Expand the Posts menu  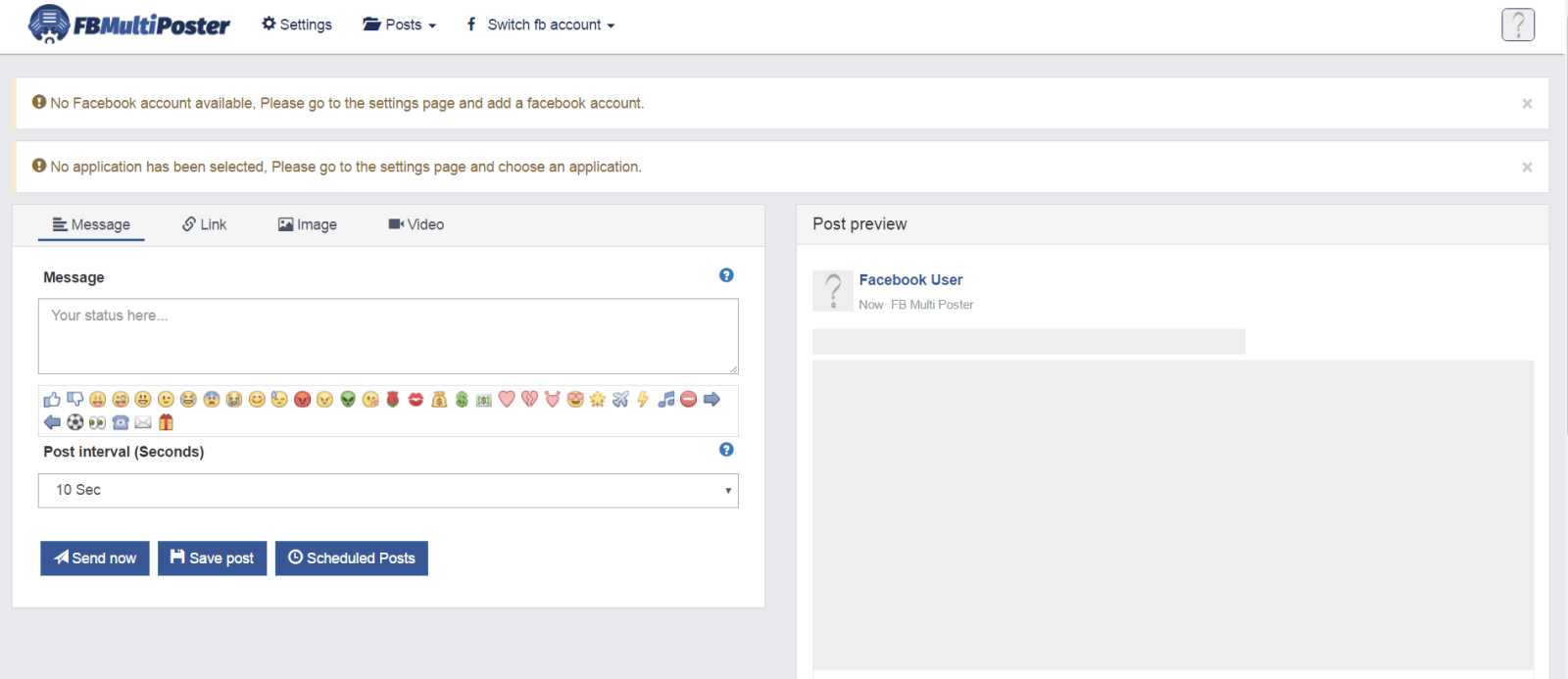pos(400,24)
